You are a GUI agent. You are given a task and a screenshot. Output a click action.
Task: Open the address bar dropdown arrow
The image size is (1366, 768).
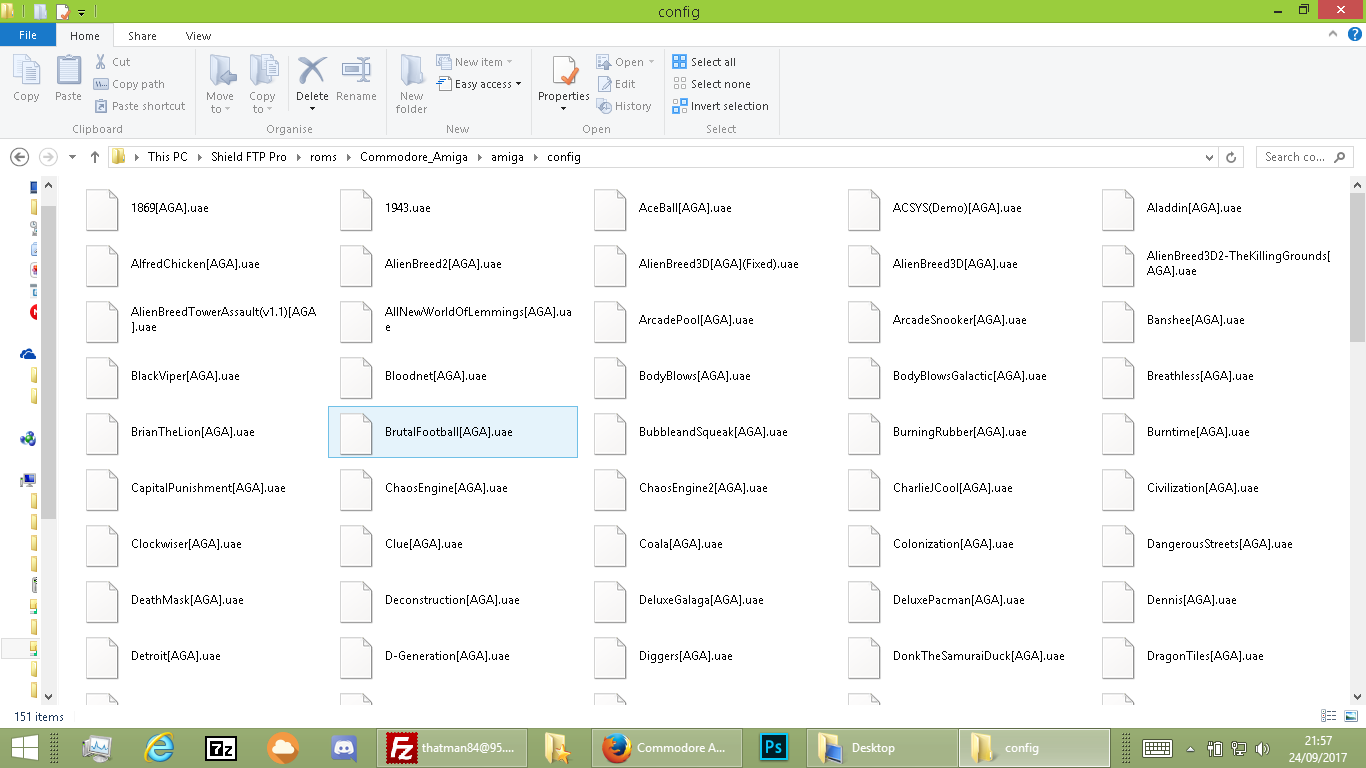pyautogui.click(x=1209, y=156)
